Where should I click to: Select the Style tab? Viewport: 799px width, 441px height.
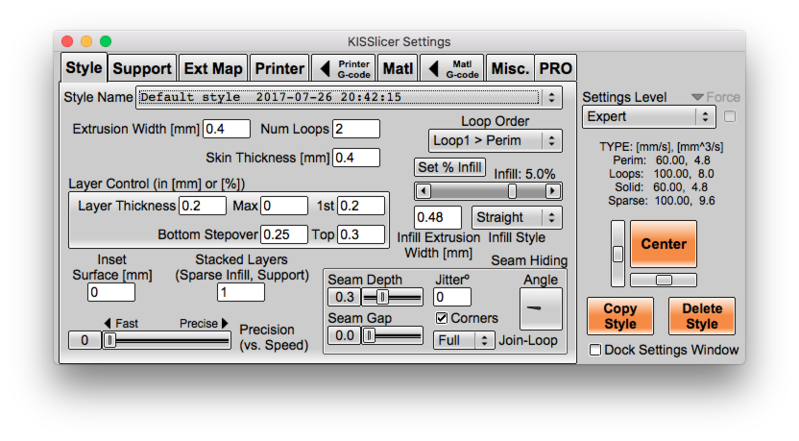pos(84,67)
